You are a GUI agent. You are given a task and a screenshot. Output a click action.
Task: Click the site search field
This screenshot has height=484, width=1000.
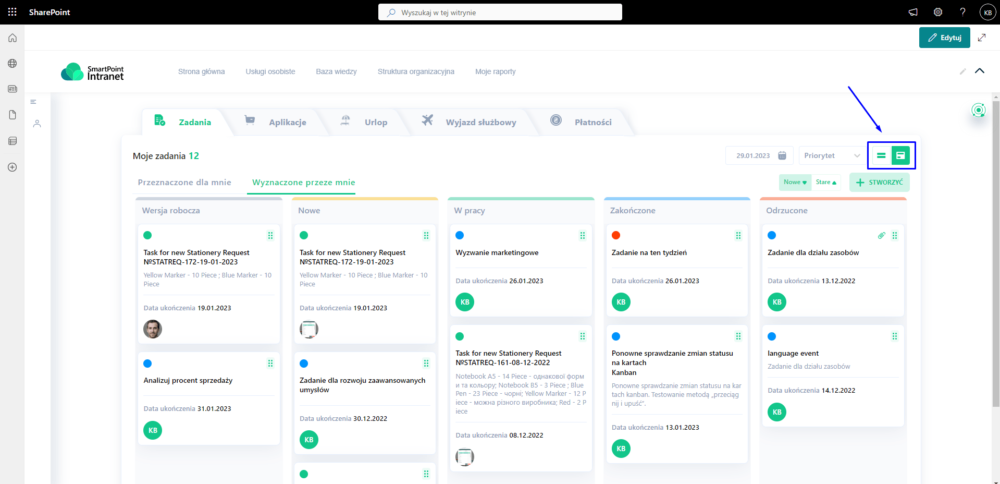500,12
